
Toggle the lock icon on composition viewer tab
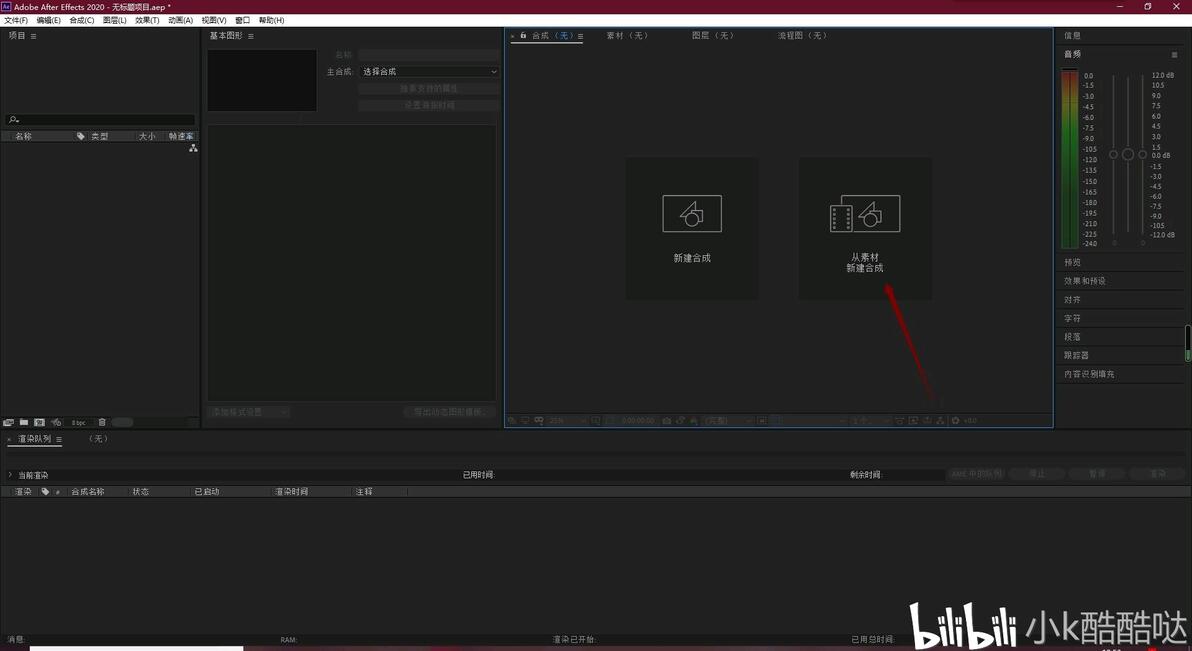click(523, 35)
